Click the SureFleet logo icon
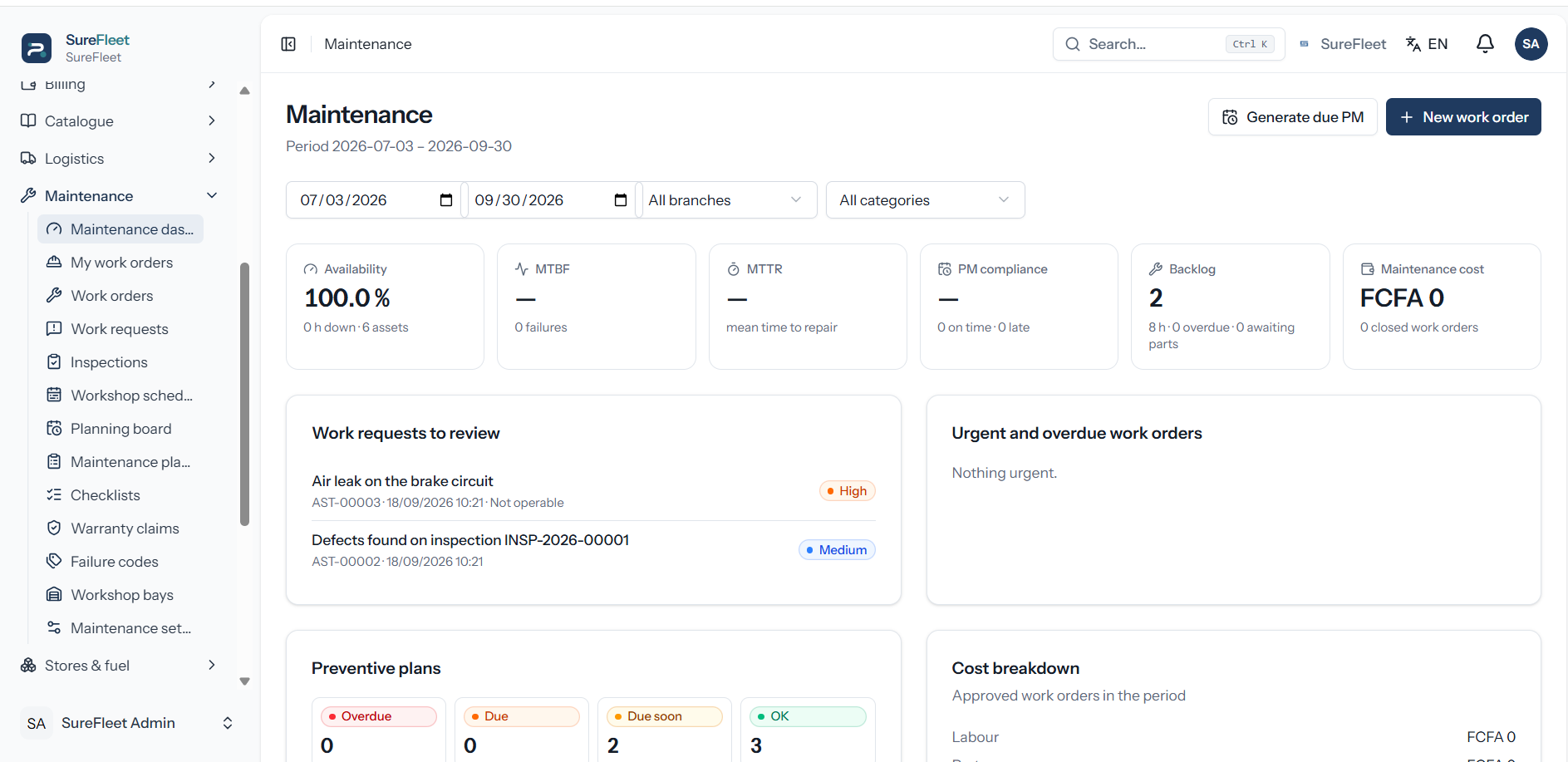 click(x=37, y=48)
